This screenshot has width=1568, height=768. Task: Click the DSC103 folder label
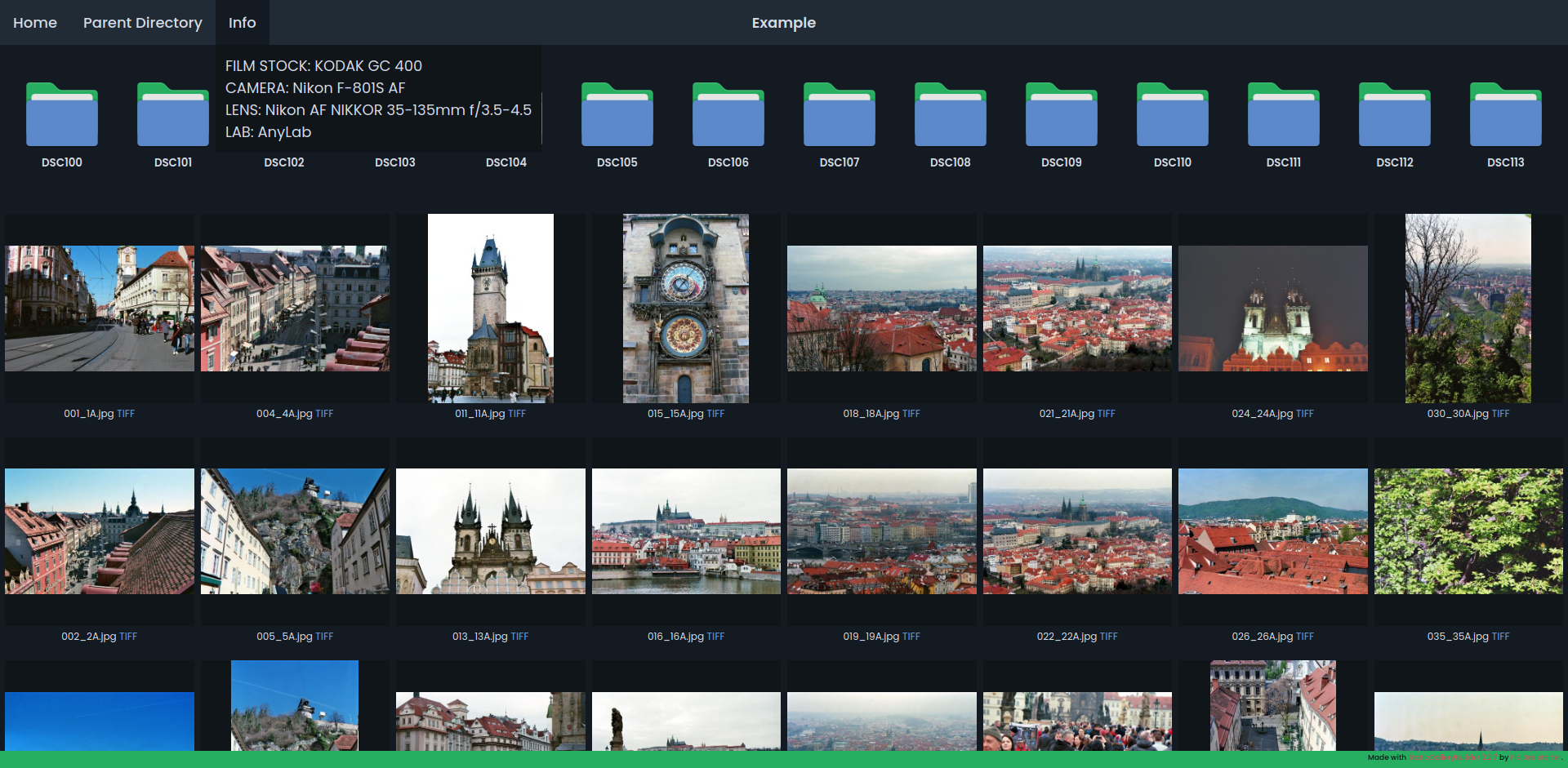pos(395,162)
